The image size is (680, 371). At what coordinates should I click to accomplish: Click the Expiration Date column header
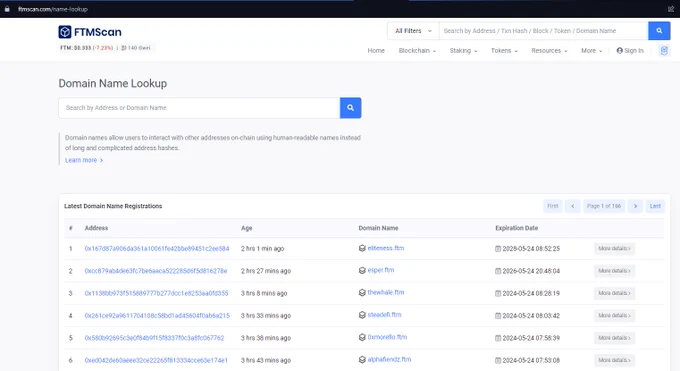point(517,228)
